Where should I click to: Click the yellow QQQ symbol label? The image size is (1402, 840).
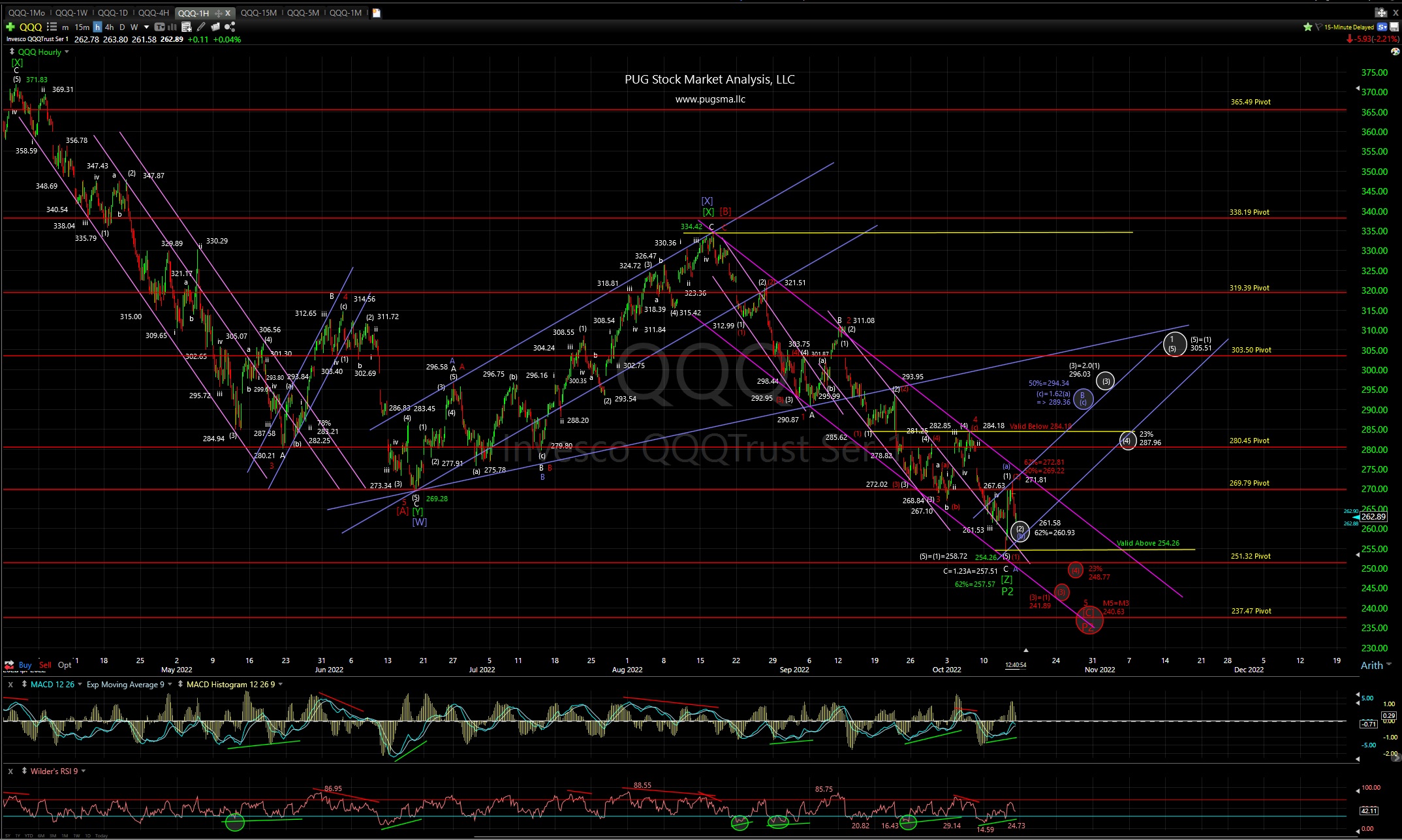[x=31, y=27]
